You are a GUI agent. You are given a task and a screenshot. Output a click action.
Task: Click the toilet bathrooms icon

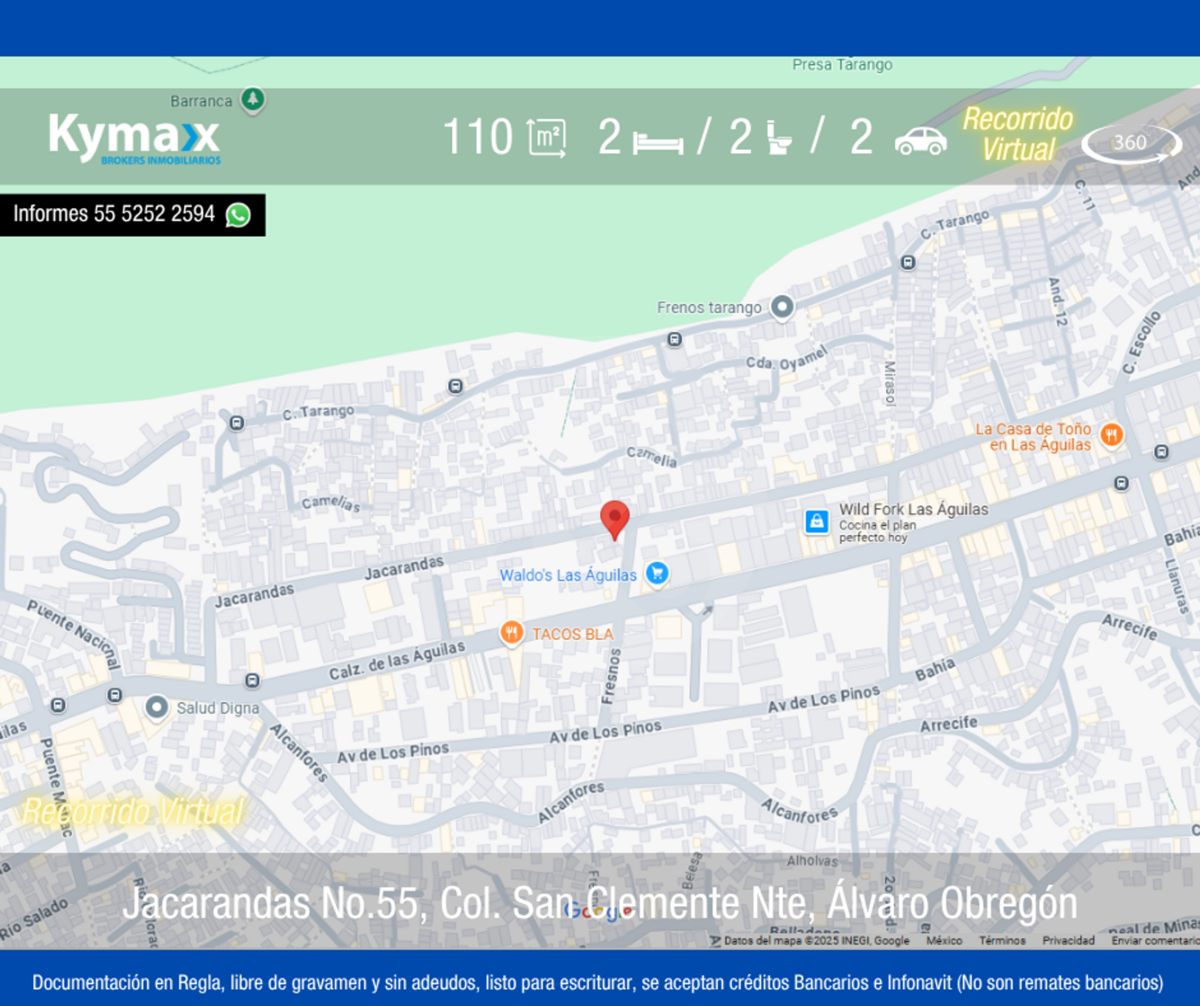click(x=781, y=138)
